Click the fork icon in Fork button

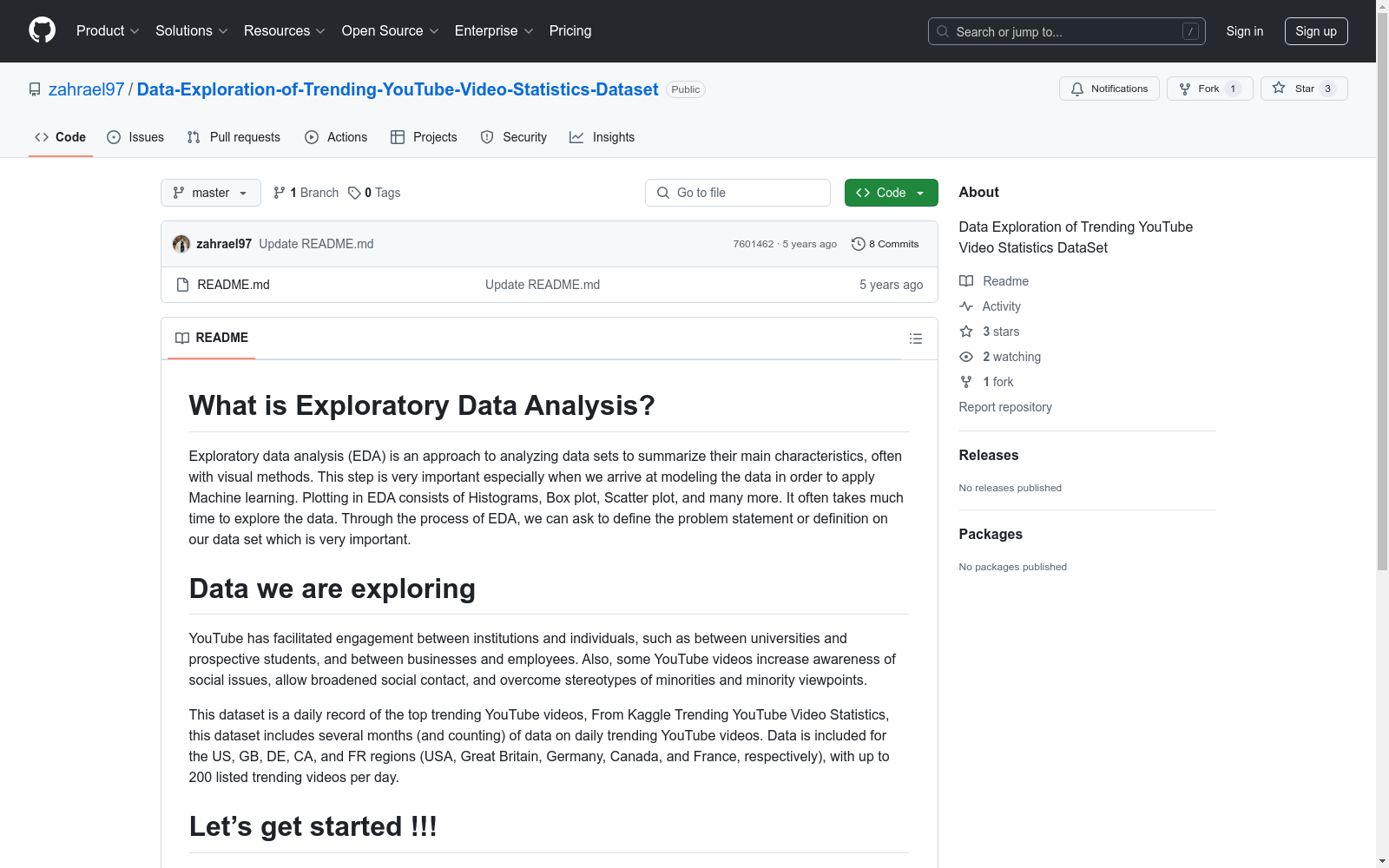pos(1185,89)
